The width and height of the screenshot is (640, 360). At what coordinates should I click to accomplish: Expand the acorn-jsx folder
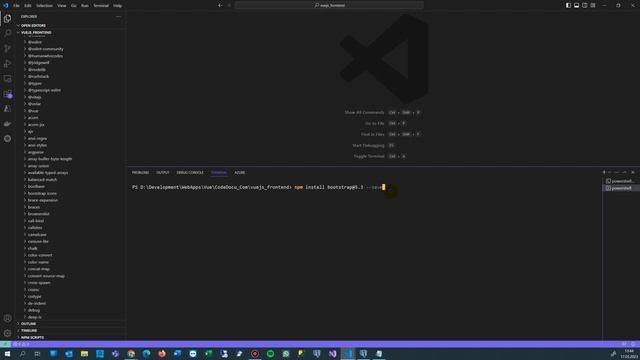tap(36, 124)
